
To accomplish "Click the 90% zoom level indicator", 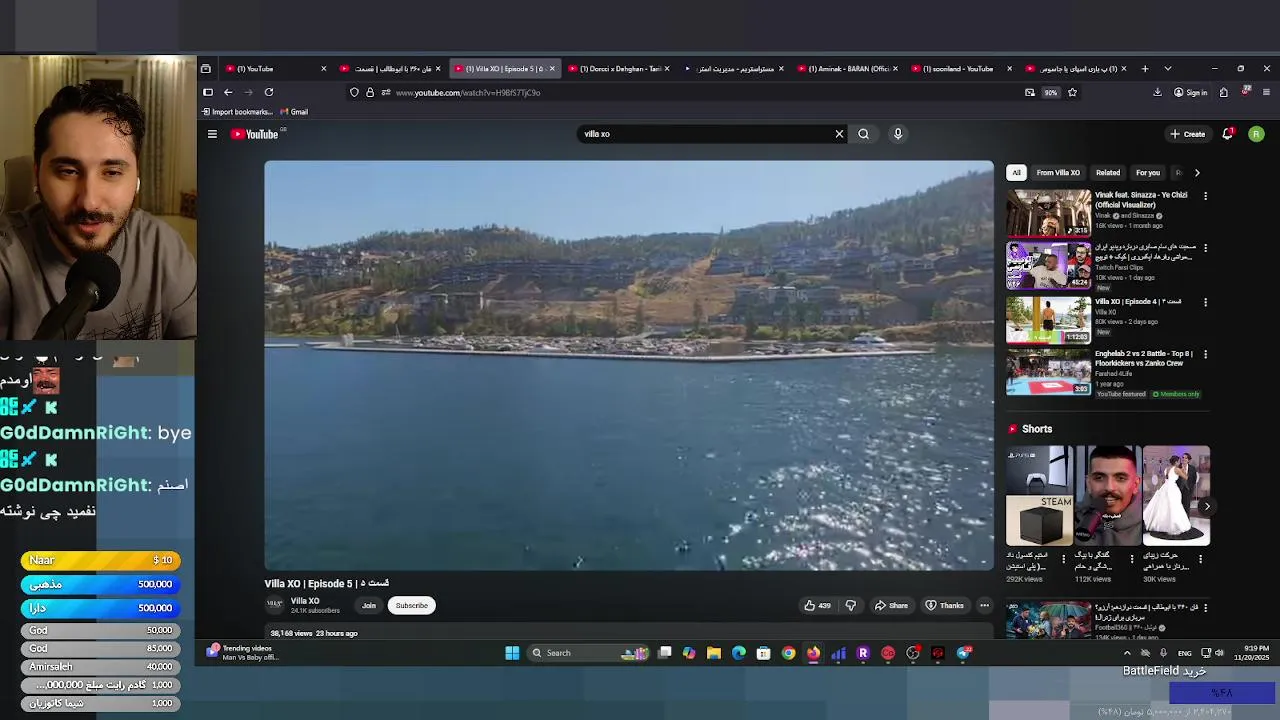I will click(1050, 92).
